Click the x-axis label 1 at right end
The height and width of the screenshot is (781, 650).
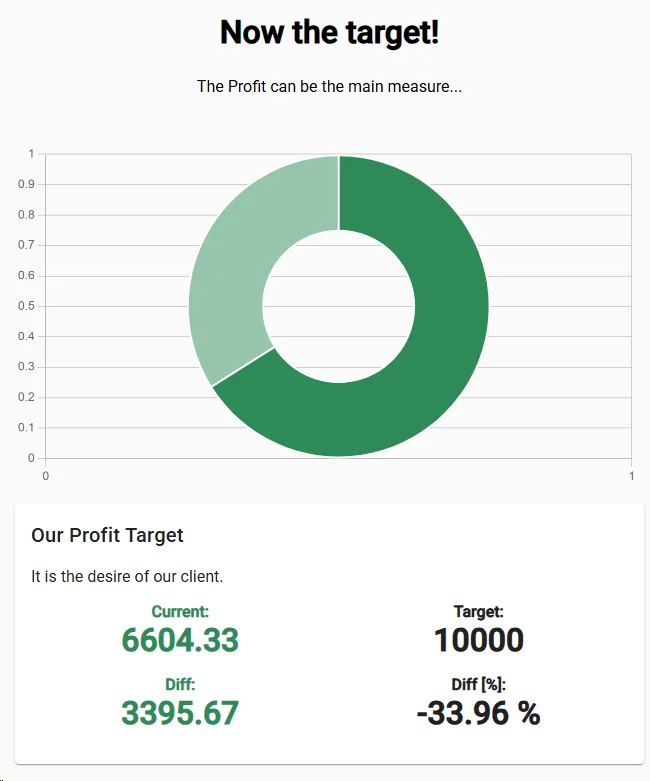point(632,476)
